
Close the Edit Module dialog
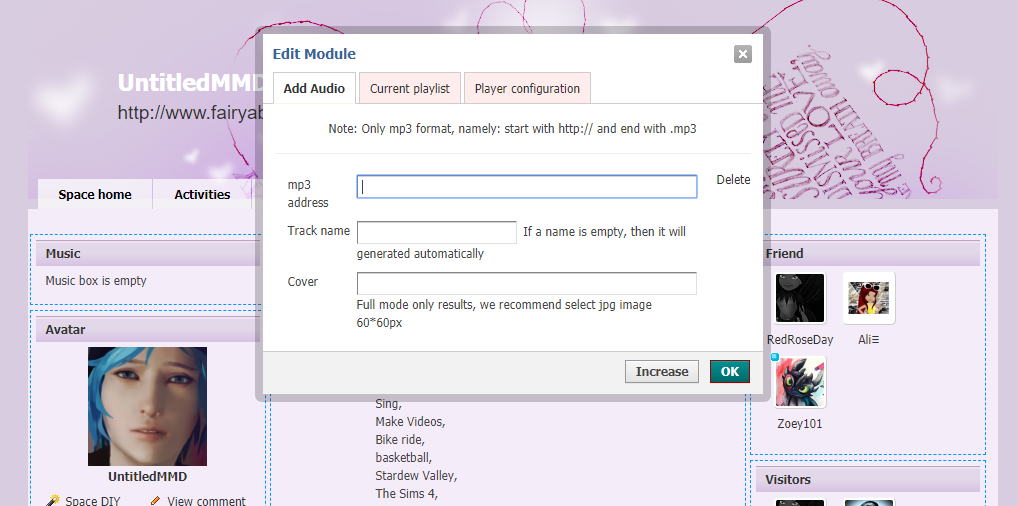pos(742,54)
